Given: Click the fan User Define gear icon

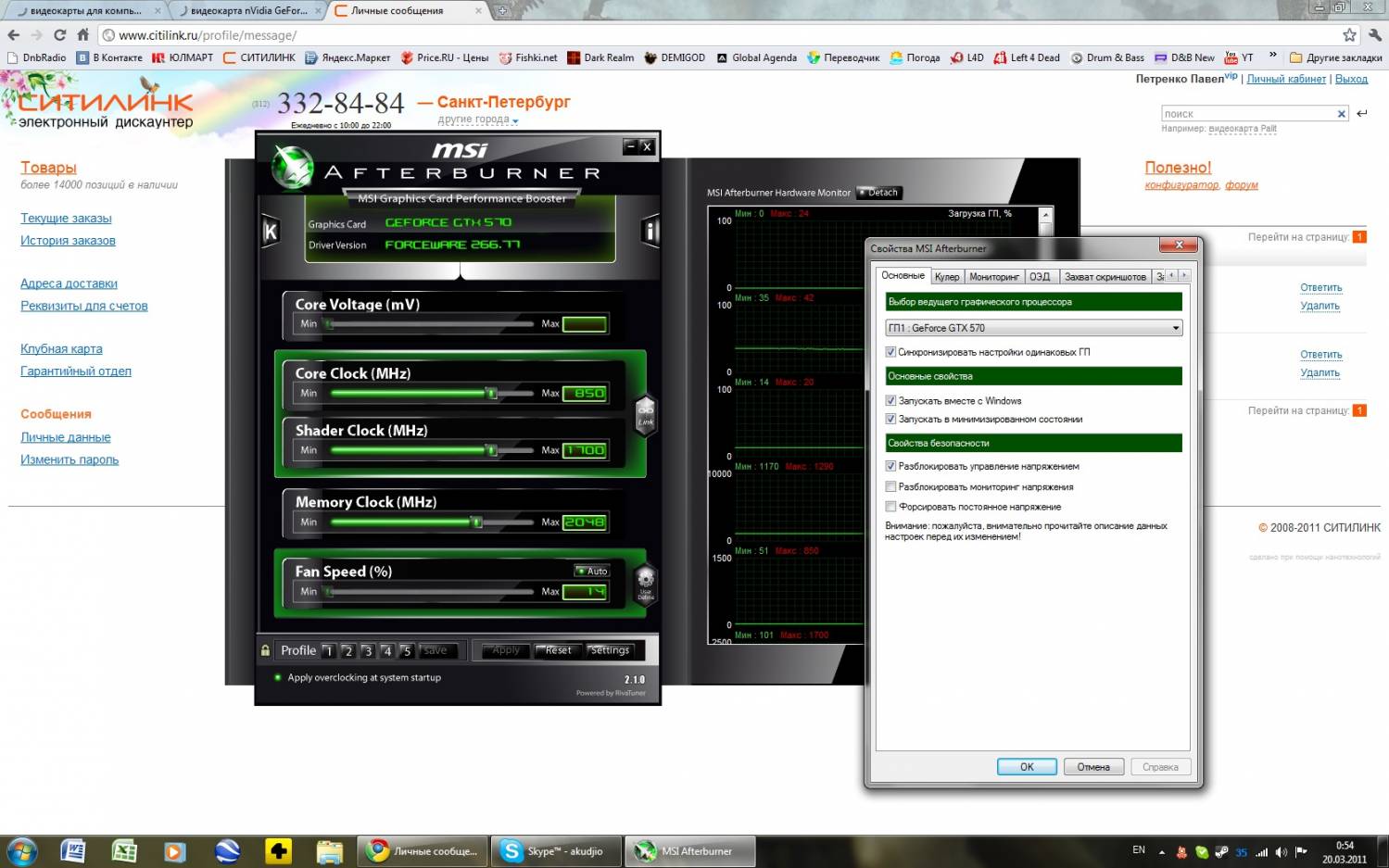Looking at the screenshot, I should point(646,584).
